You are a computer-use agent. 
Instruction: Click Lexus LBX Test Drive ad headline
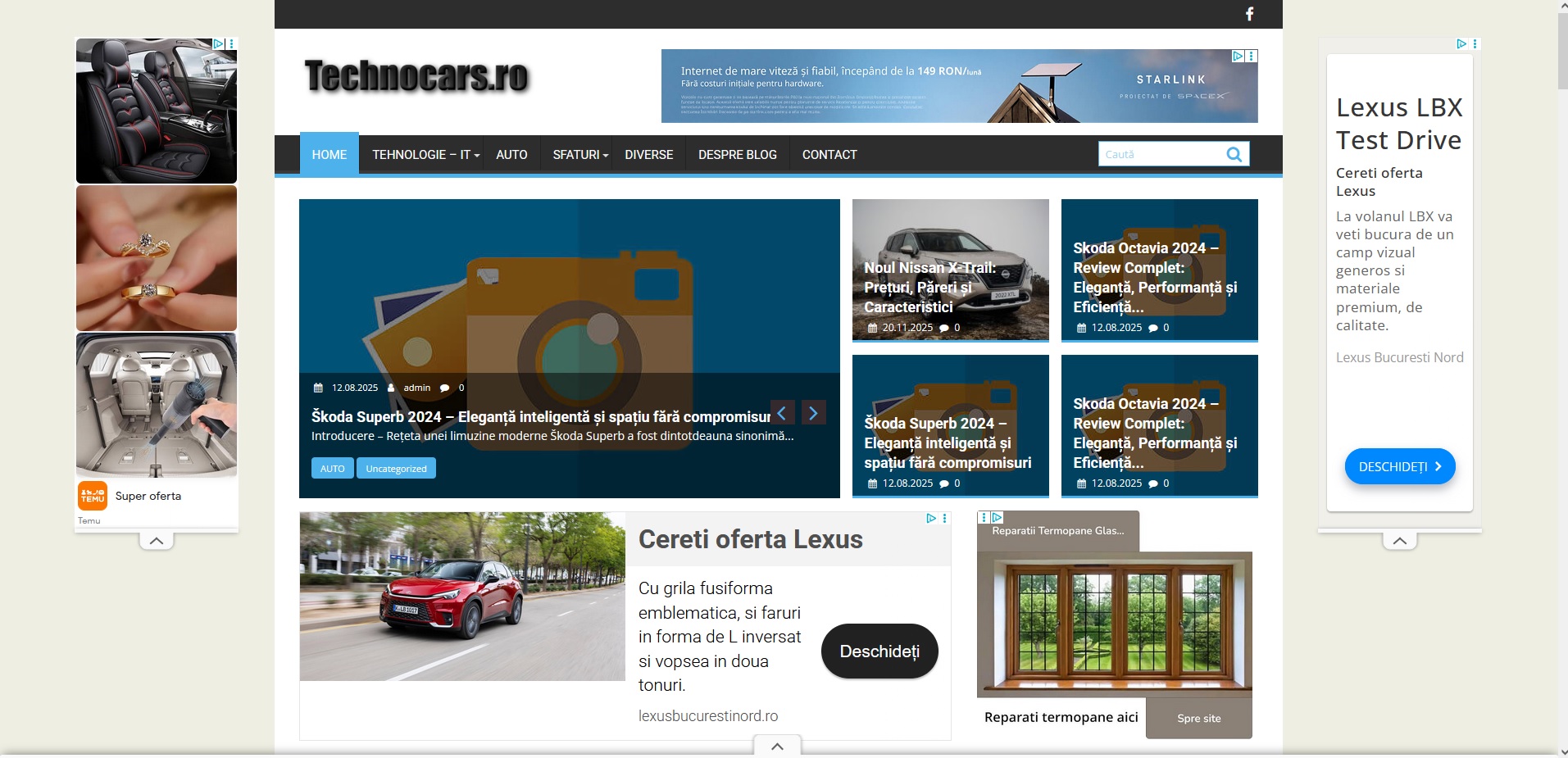tap(1399, 124)
